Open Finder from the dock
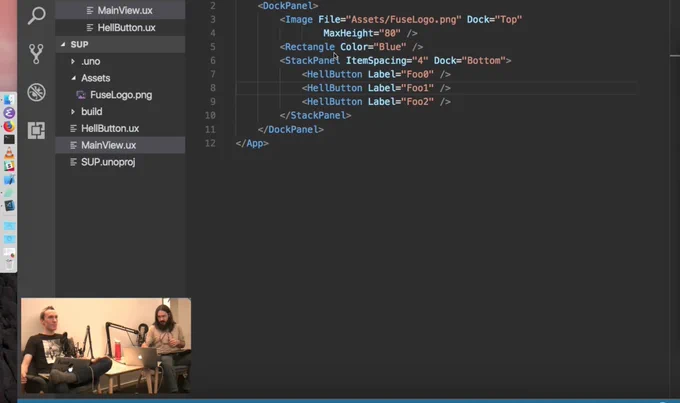This screenshot has width=680, height=403. pos(9,99)
